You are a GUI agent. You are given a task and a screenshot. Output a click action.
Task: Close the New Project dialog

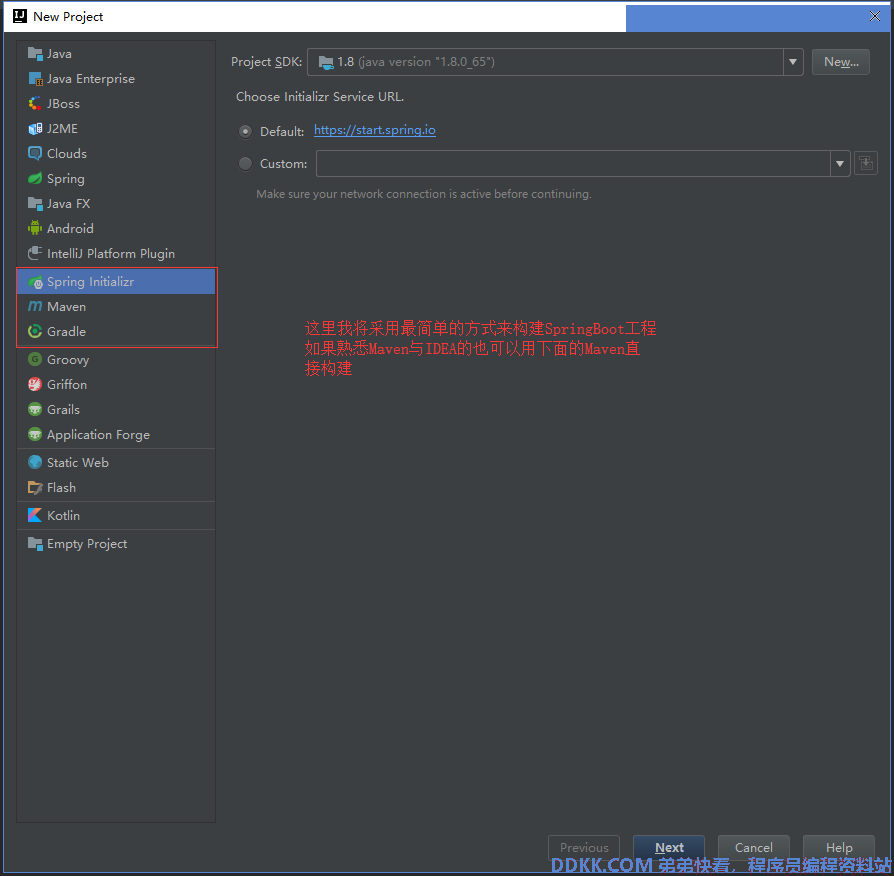(x=875, y=16)
